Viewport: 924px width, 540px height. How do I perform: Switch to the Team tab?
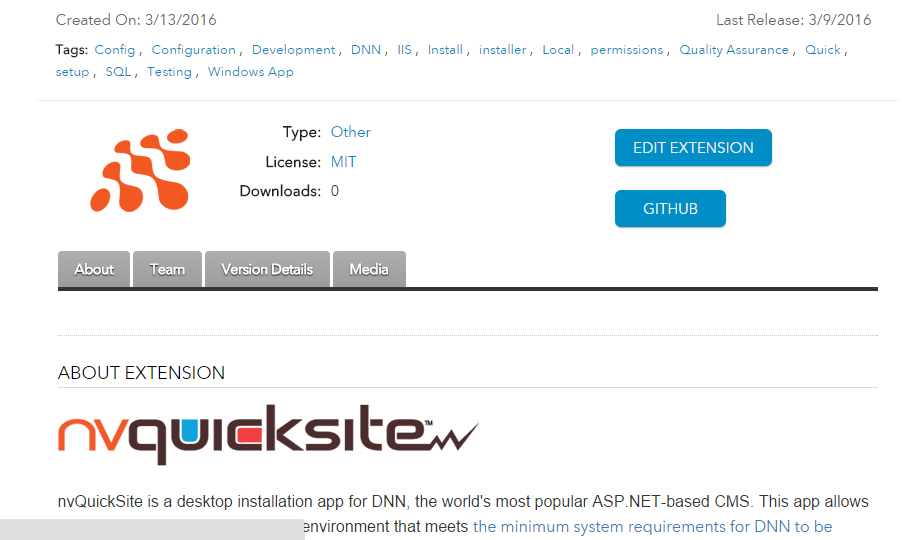coord(167,269)
